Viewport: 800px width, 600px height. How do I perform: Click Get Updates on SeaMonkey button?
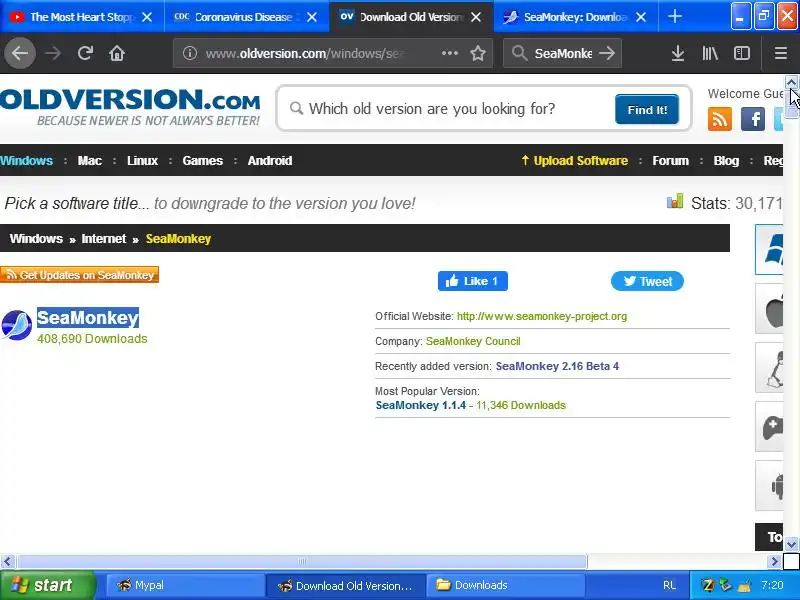pos(80,275)
